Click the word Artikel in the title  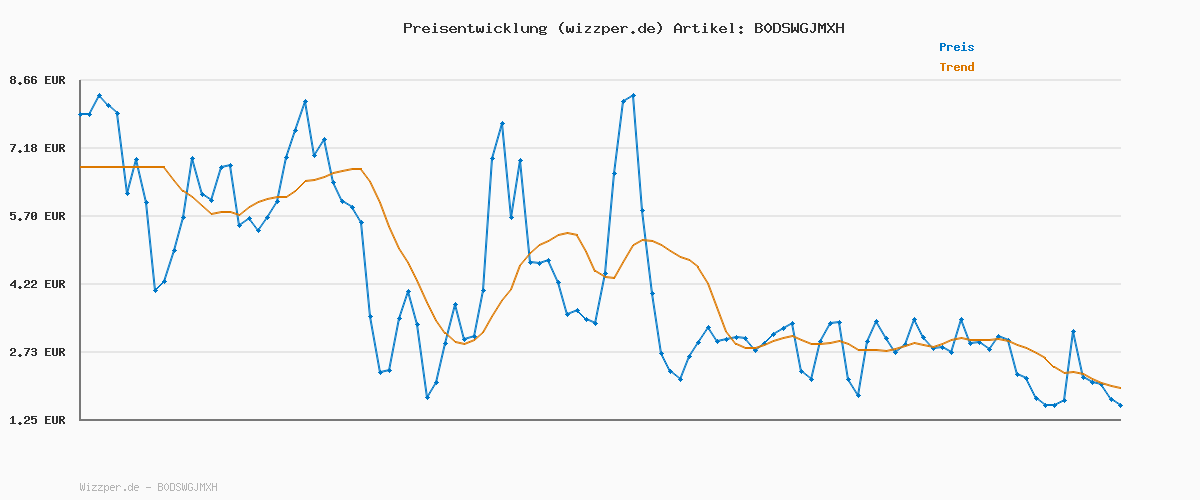click(x=706, y=28)
